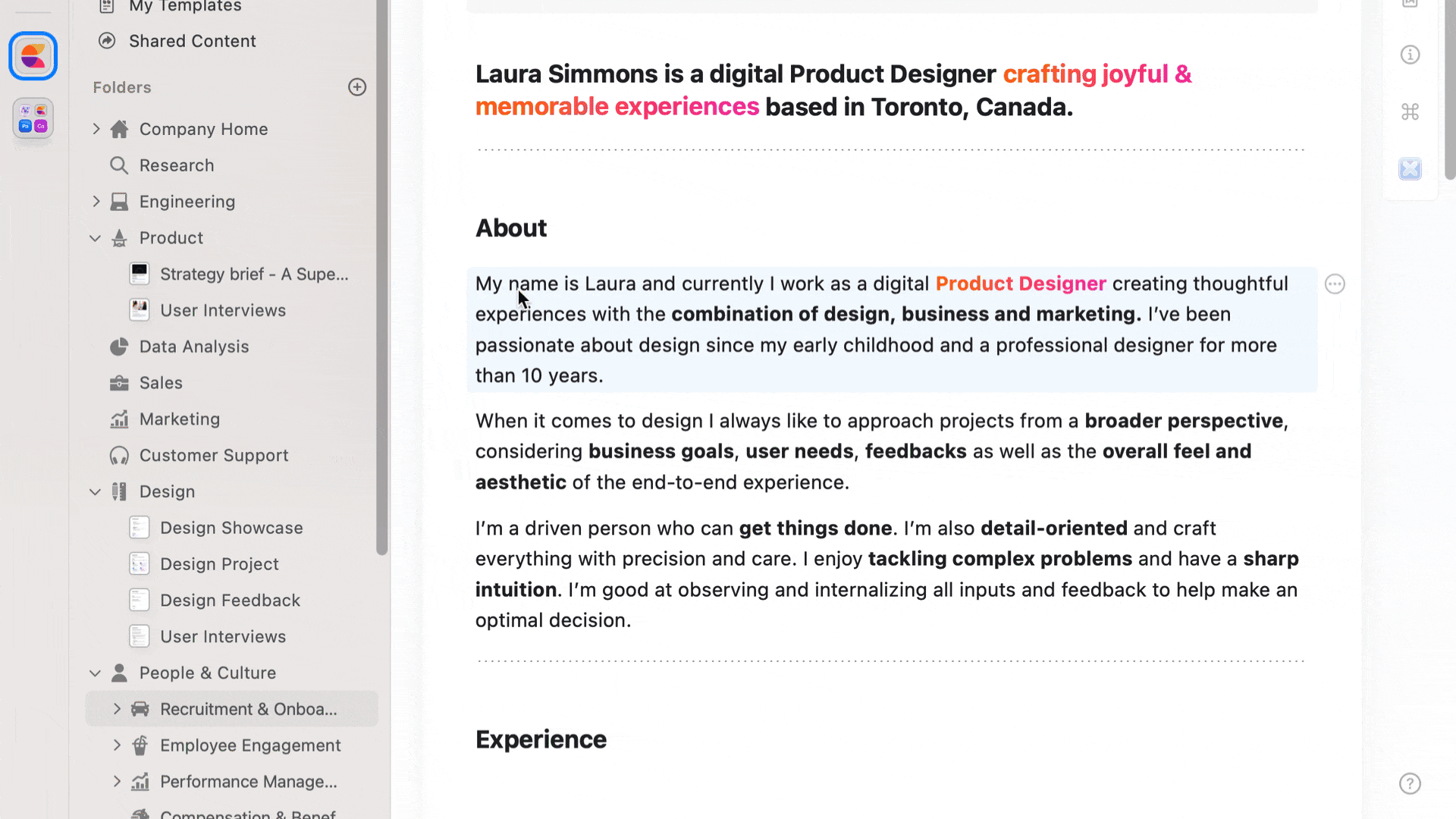The height and width of the screenshot is (819, 1456).
Task: Click the sidebar vertical scrollbar
Action: (382, 303)
